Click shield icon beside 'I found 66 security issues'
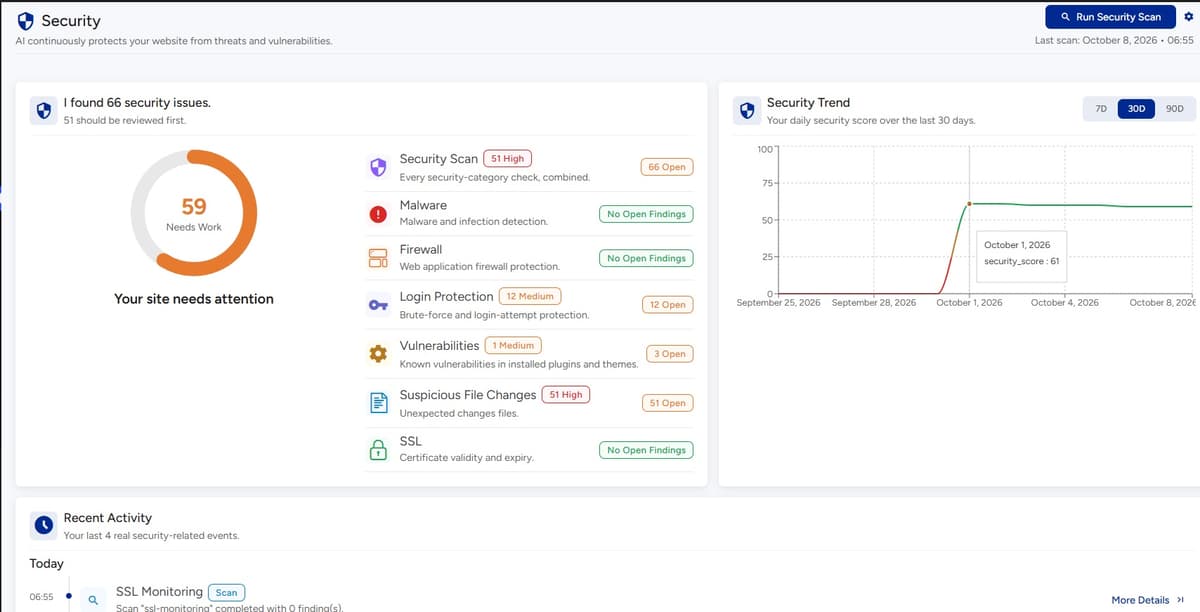The image size is (1200, 612). [x=43, y=110]
